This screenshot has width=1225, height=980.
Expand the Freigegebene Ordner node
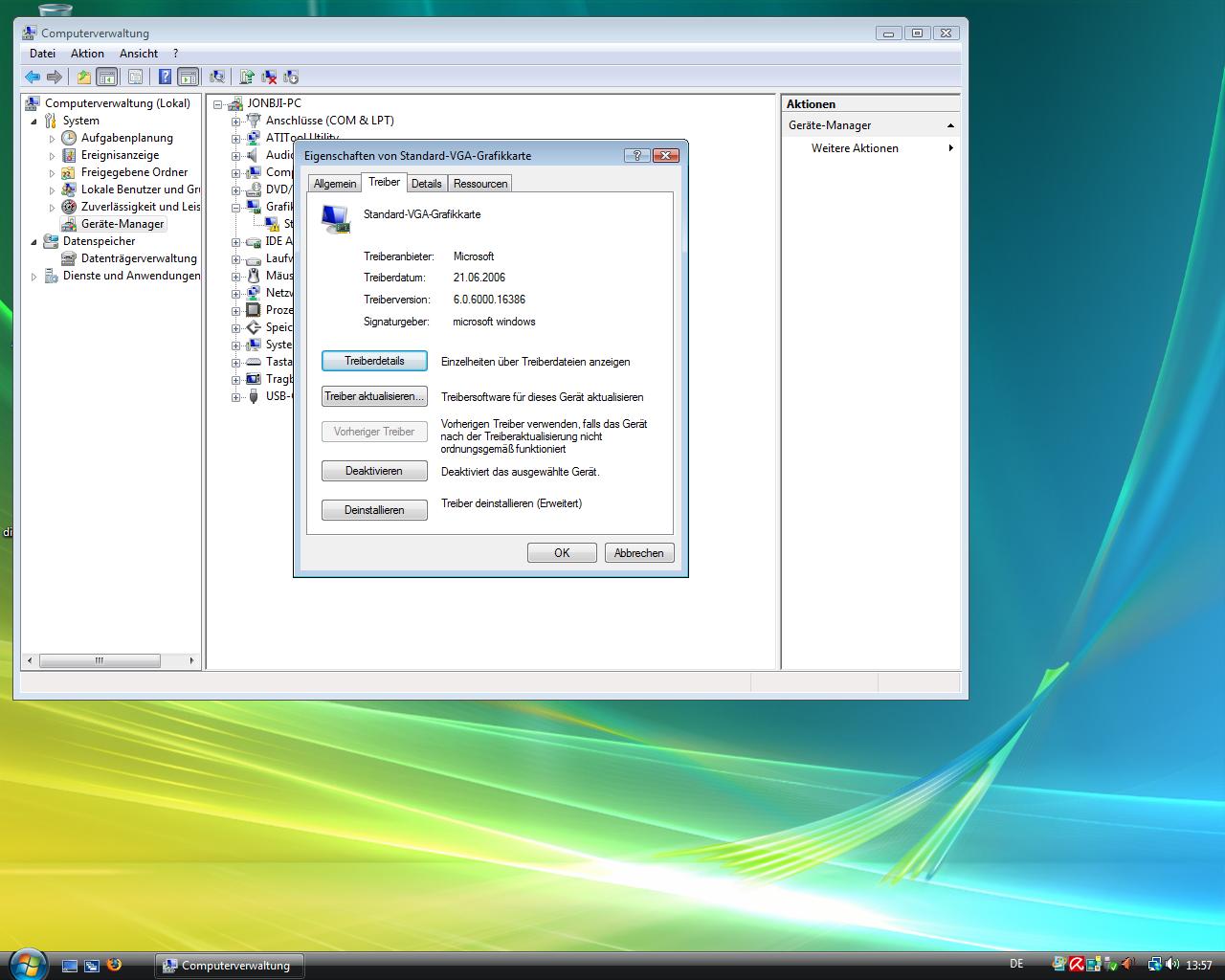pyautogui.click(x=53, y=173)
